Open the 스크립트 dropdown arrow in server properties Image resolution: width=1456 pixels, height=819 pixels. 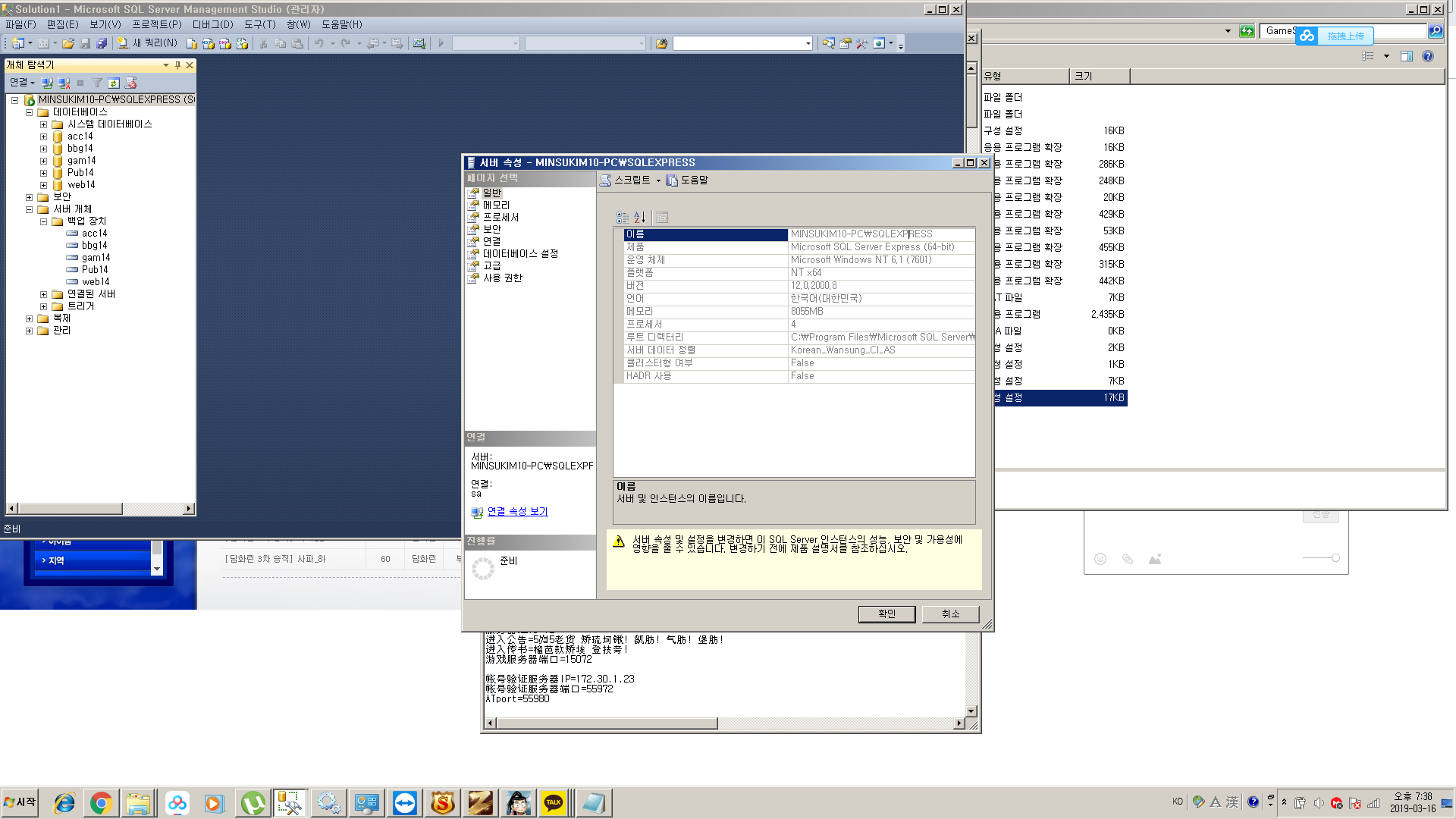click(x=658, y=180)
